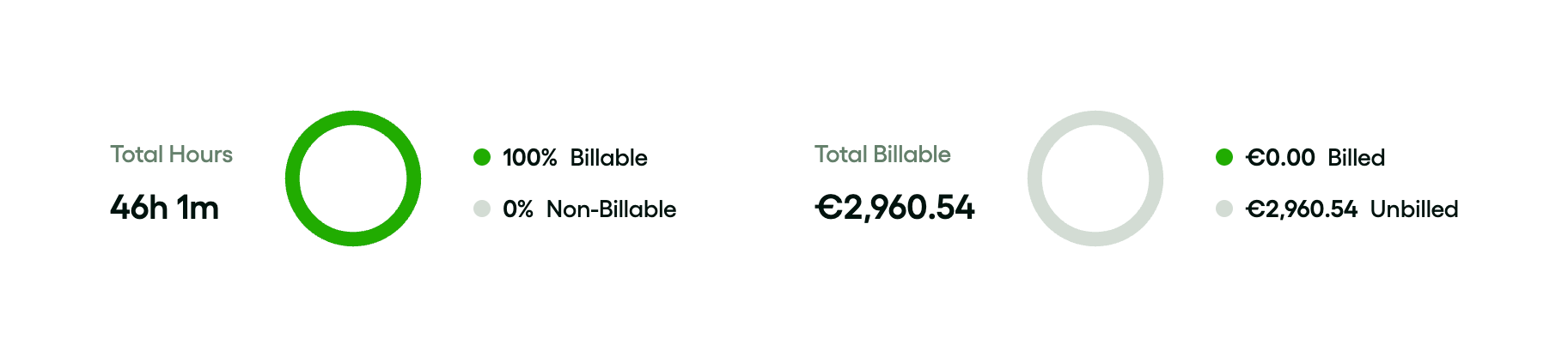Click the 0% non-billable percentage
Image resolution: width=1568 pixels, height=357 pixels.
[517, 209]
